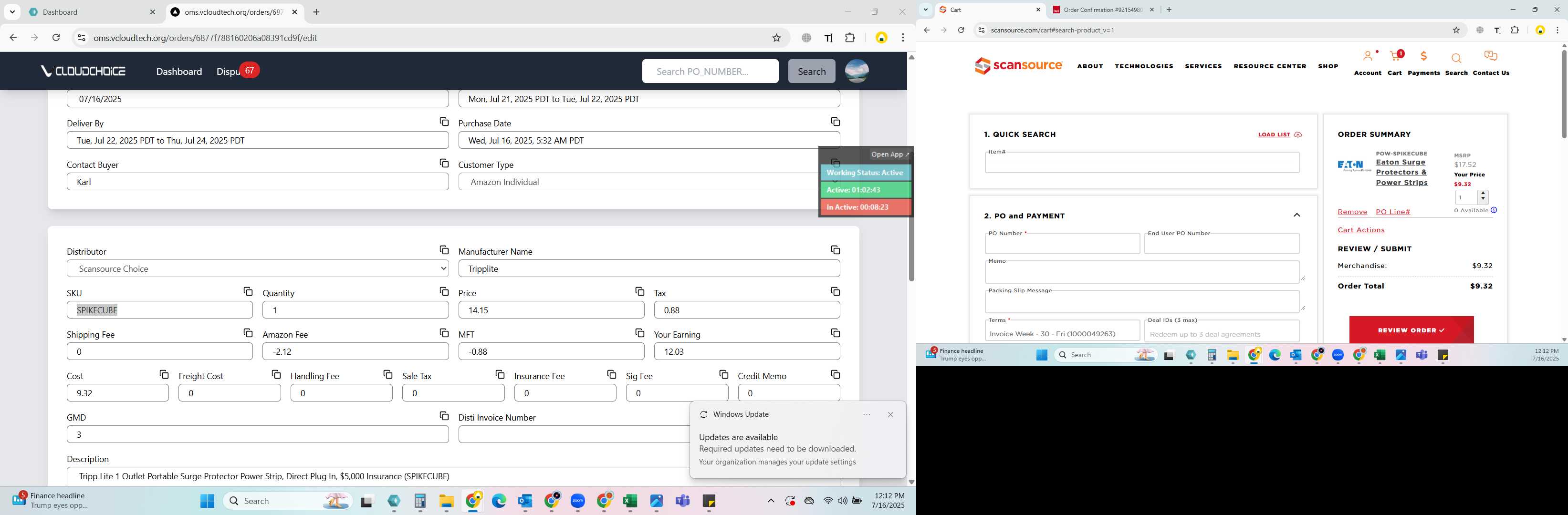The height and width of the screenshot is (515, 1568).
Task: Copy the Insurance Fee value
Action: [611, 374]
